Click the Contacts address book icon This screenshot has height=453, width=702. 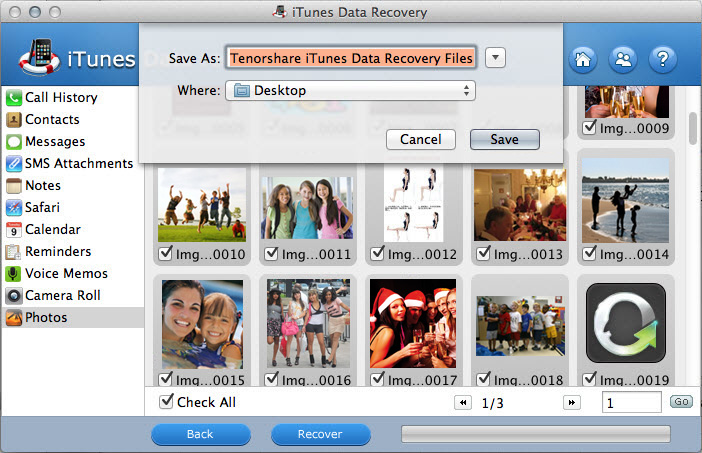14,120
